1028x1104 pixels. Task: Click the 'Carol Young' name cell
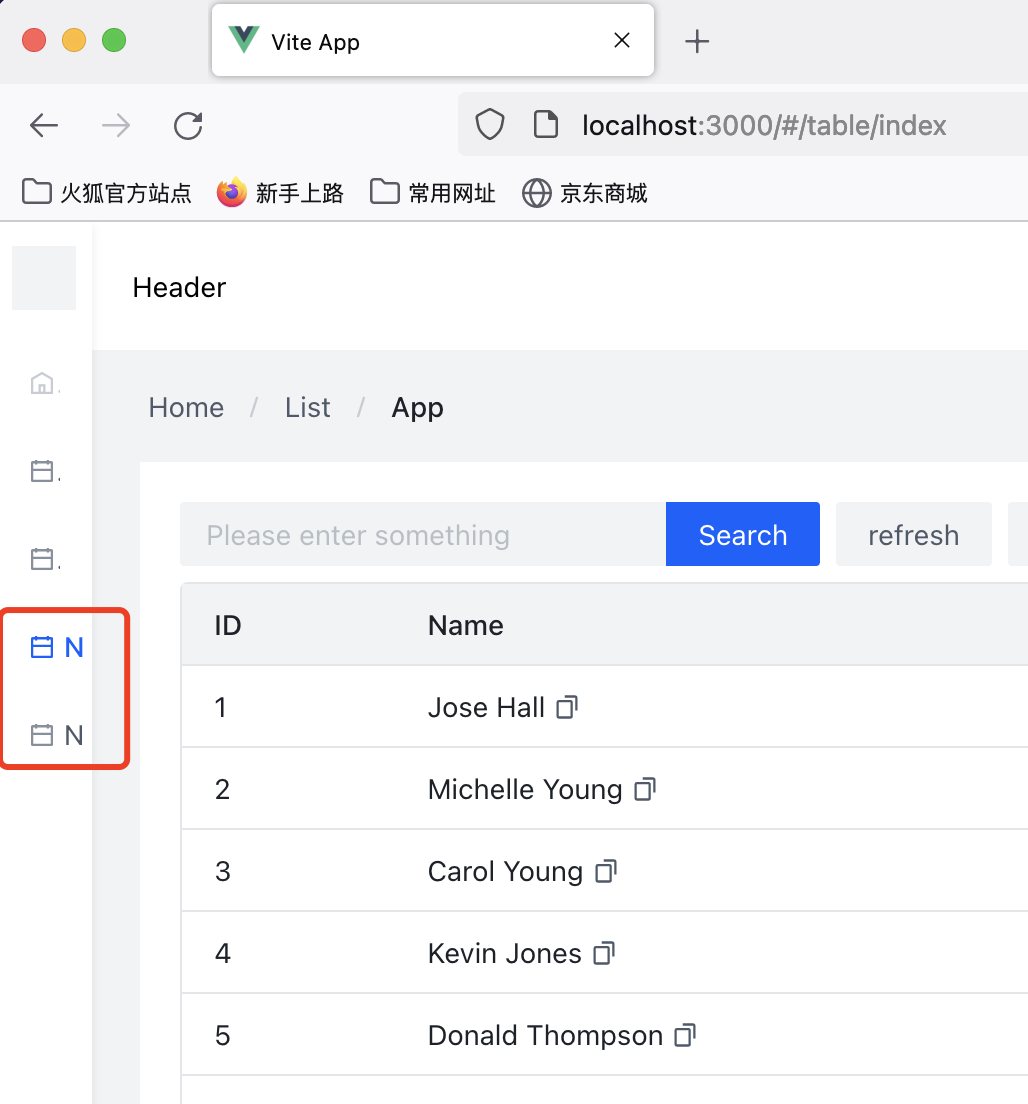click(506, 871)
